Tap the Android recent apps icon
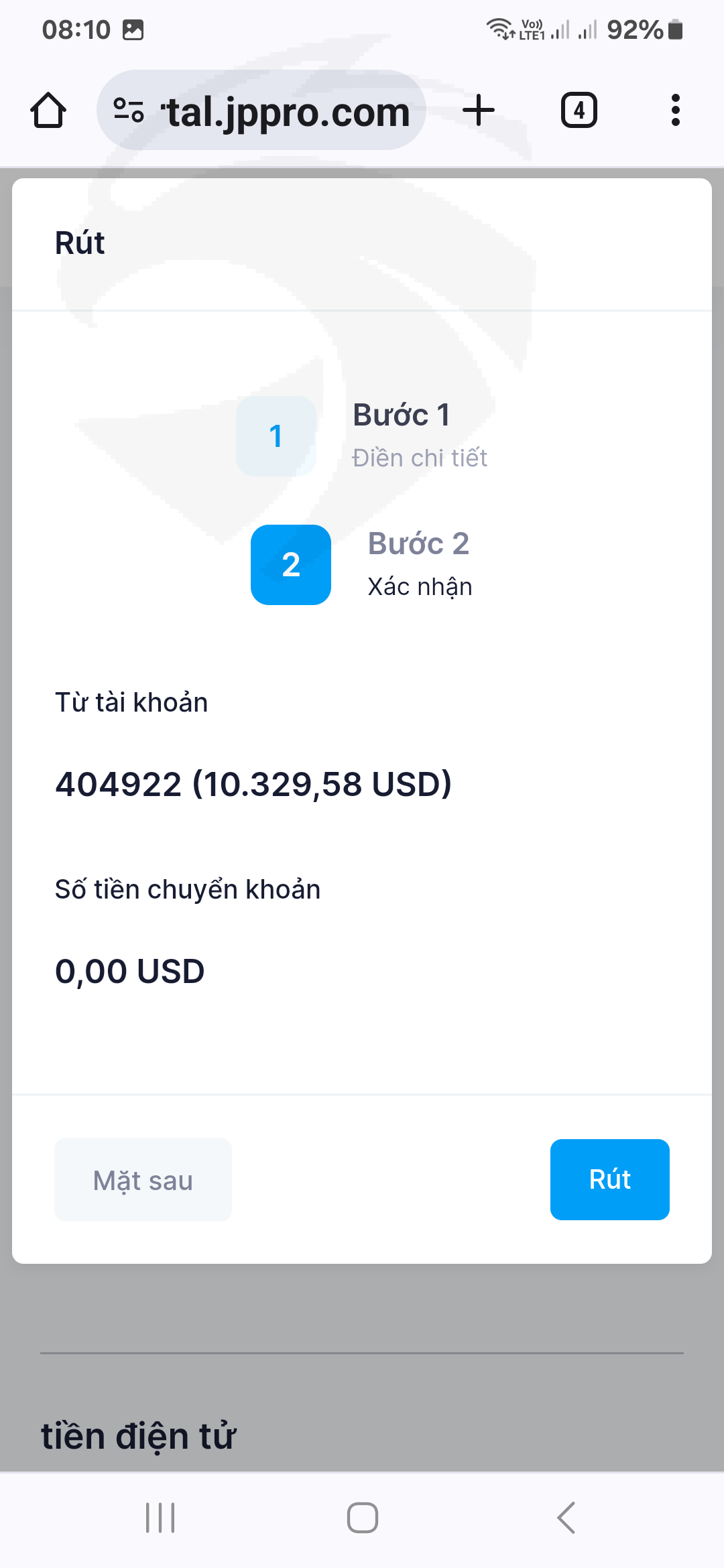This screenshot has width=724, height=1568. pos(160,1518)
